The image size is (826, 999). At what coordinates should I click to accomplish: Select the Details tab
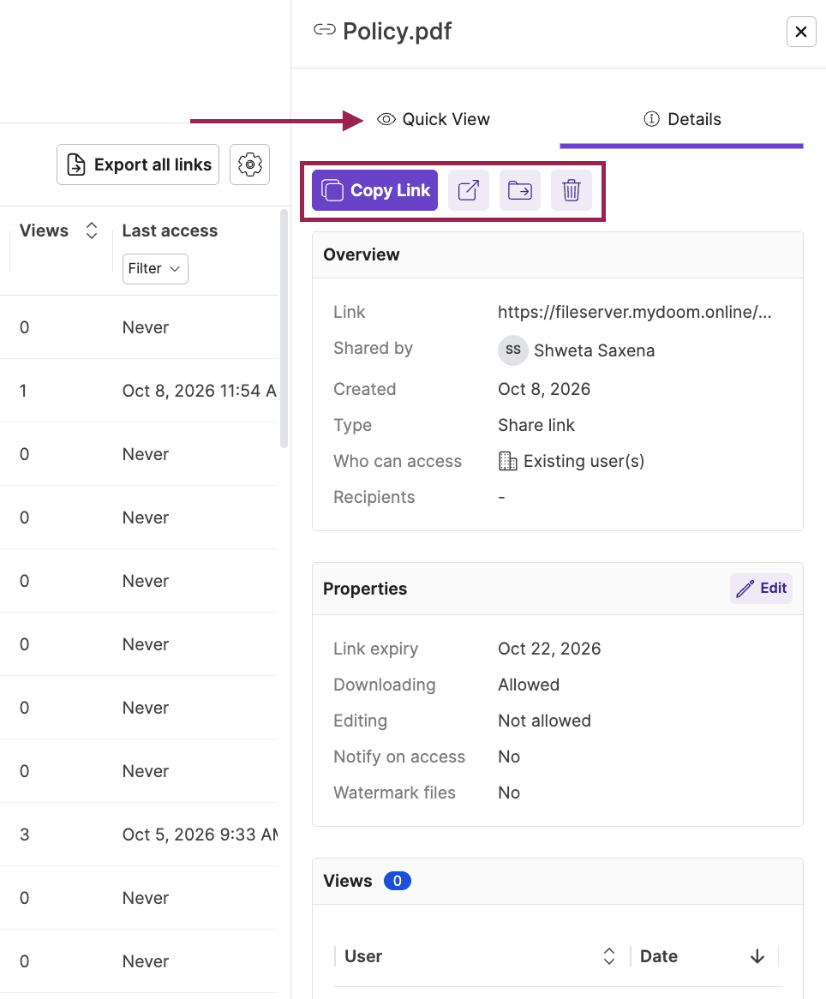(682, 119)
